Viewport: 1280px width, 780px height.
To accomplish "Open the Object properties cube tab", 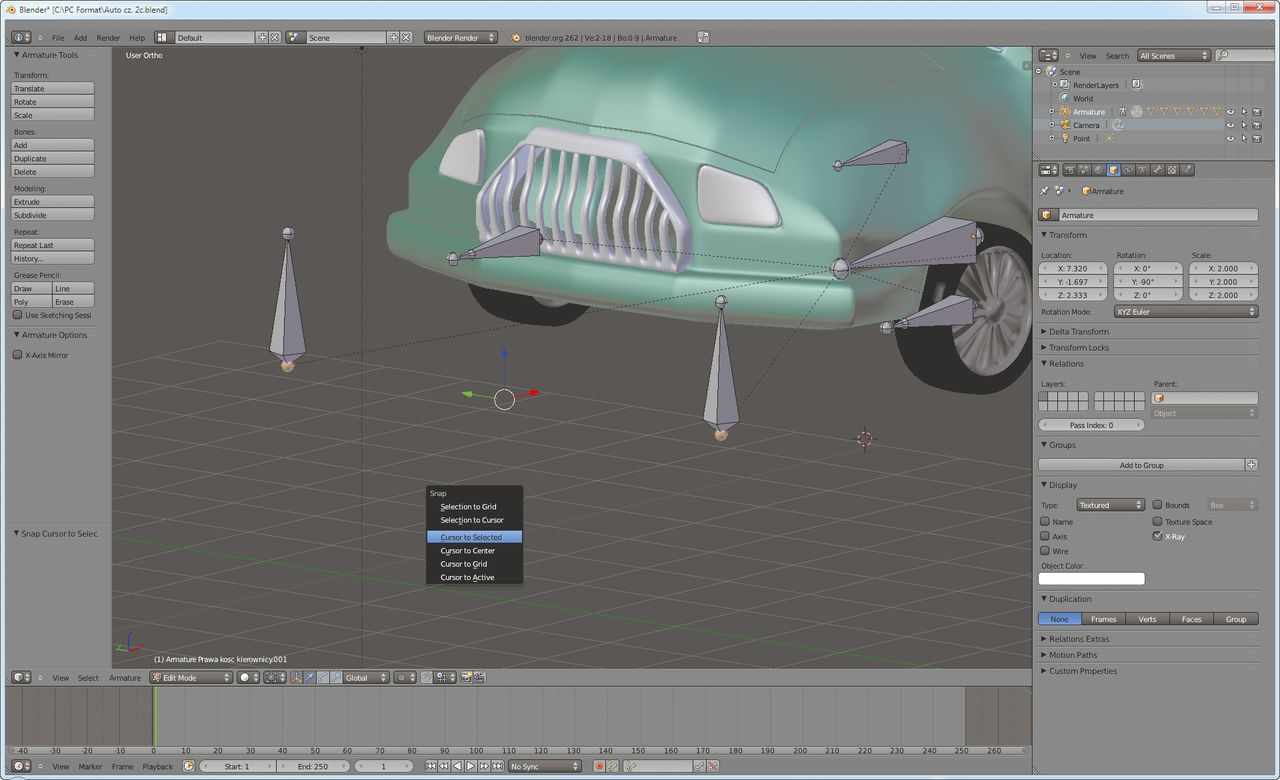I will click(1113, 170).
